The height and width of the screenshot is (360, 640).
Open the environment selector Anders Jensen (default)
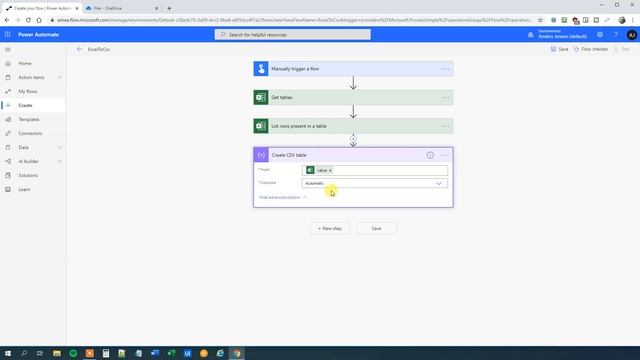tap(562, 34)
